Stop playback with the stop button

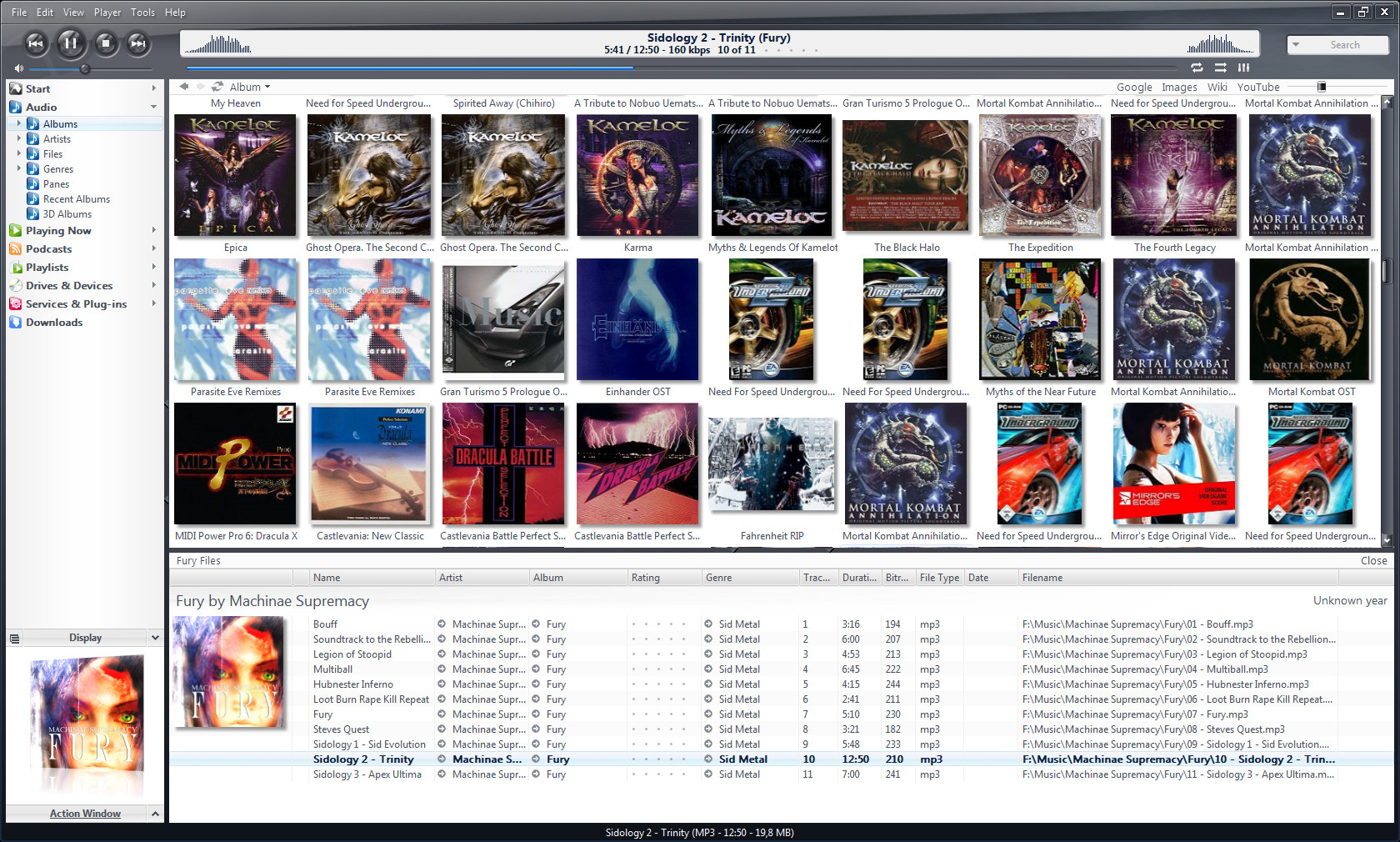[105, 43]
